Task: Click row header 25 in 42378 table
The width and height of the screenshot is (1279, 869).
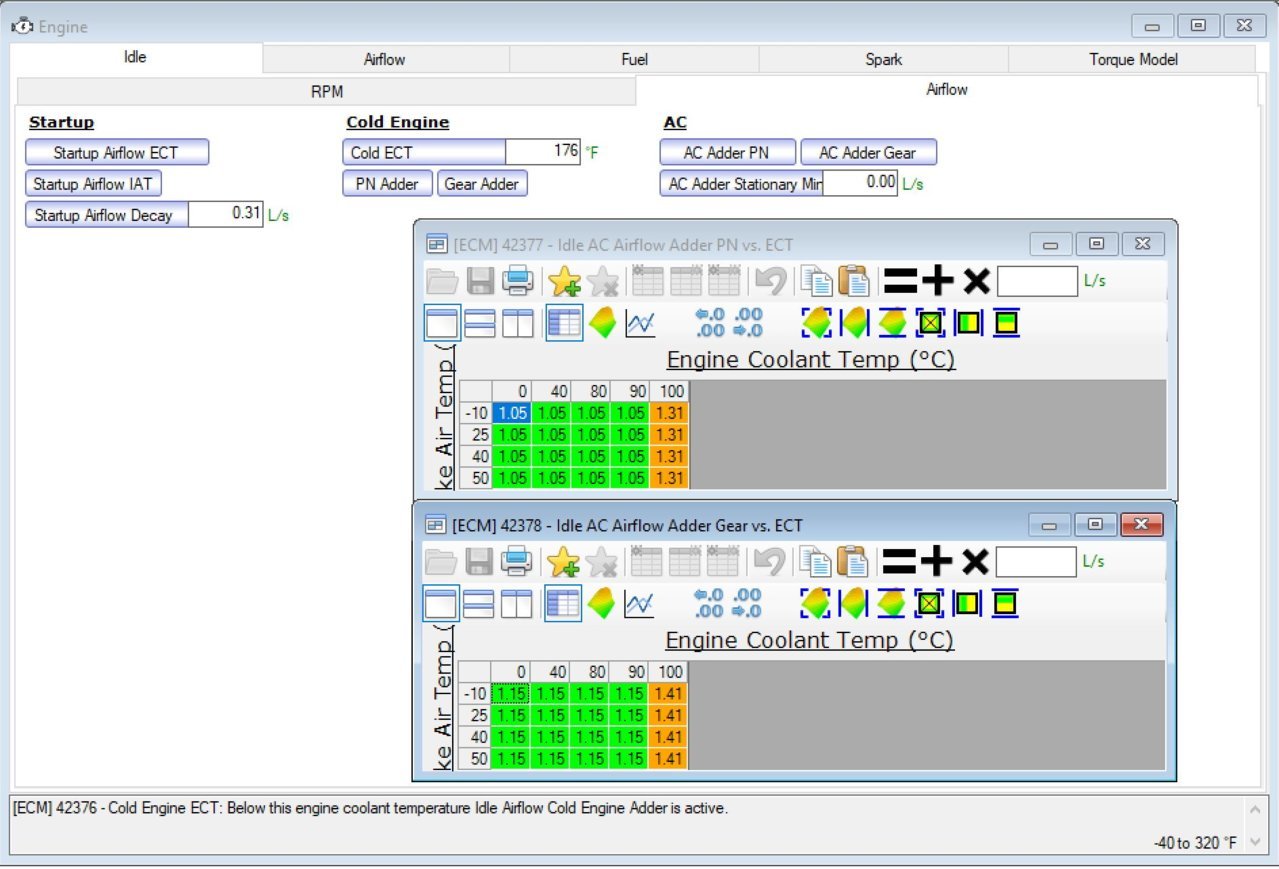Action: 475,716
